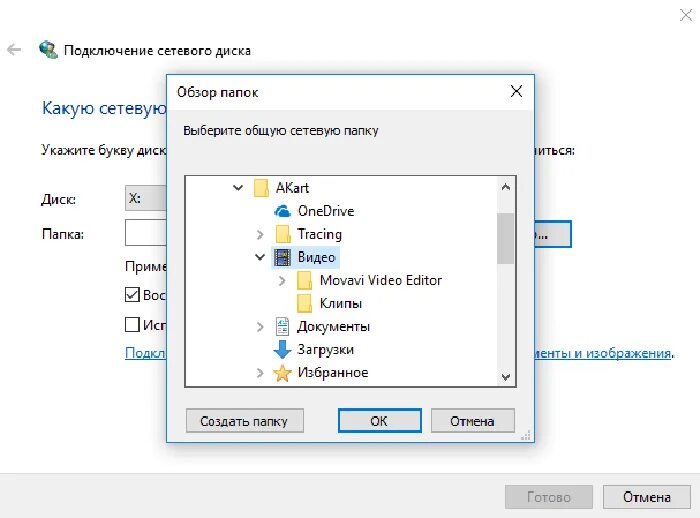Select Избранное in the tree
Viewport: 700px width, 518px height.
tap(333, 373)
